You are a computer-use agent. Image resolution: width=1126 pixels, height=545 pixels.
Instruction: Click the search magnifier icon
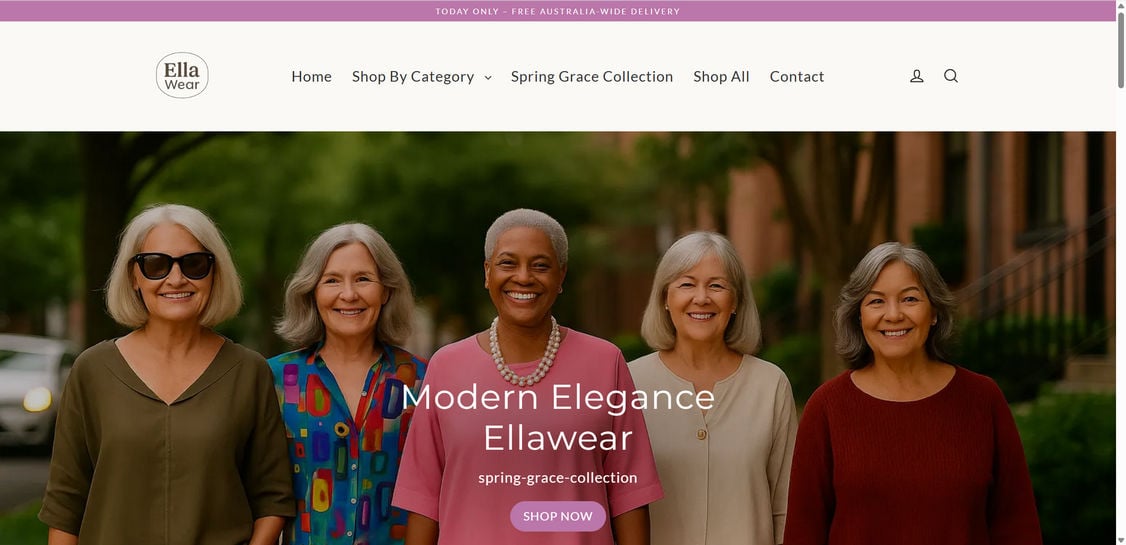[951, 76]
